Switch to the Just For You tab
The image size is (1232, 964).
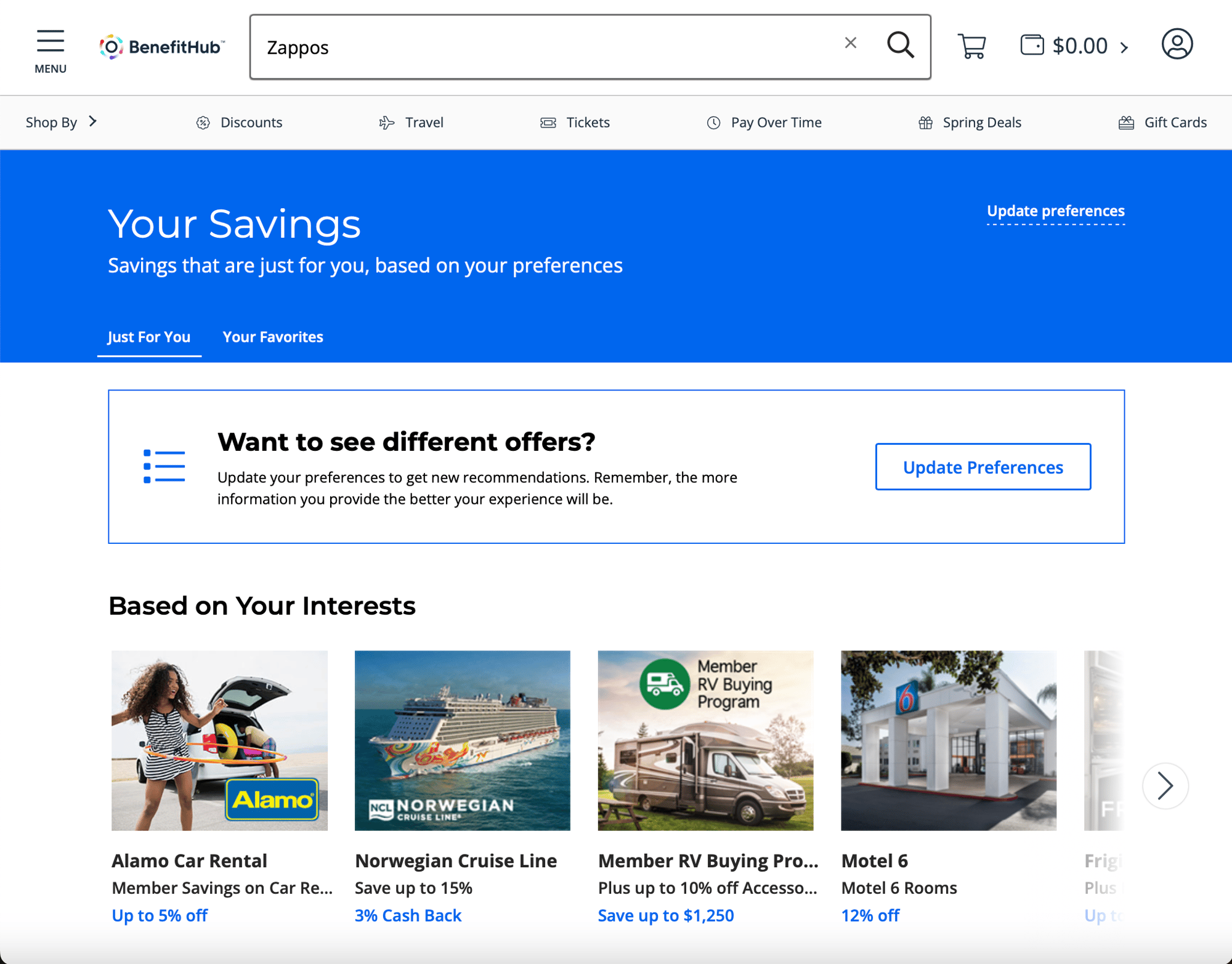click(149, 337)
